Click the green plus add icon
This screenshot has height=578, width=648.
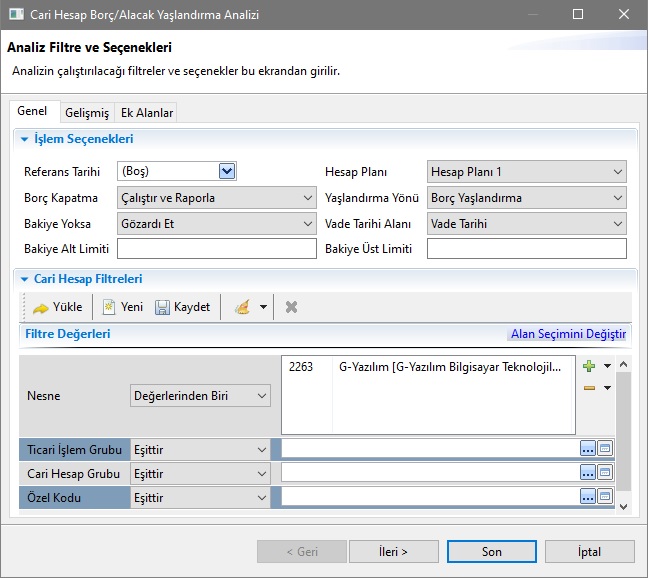coord(589,366)
